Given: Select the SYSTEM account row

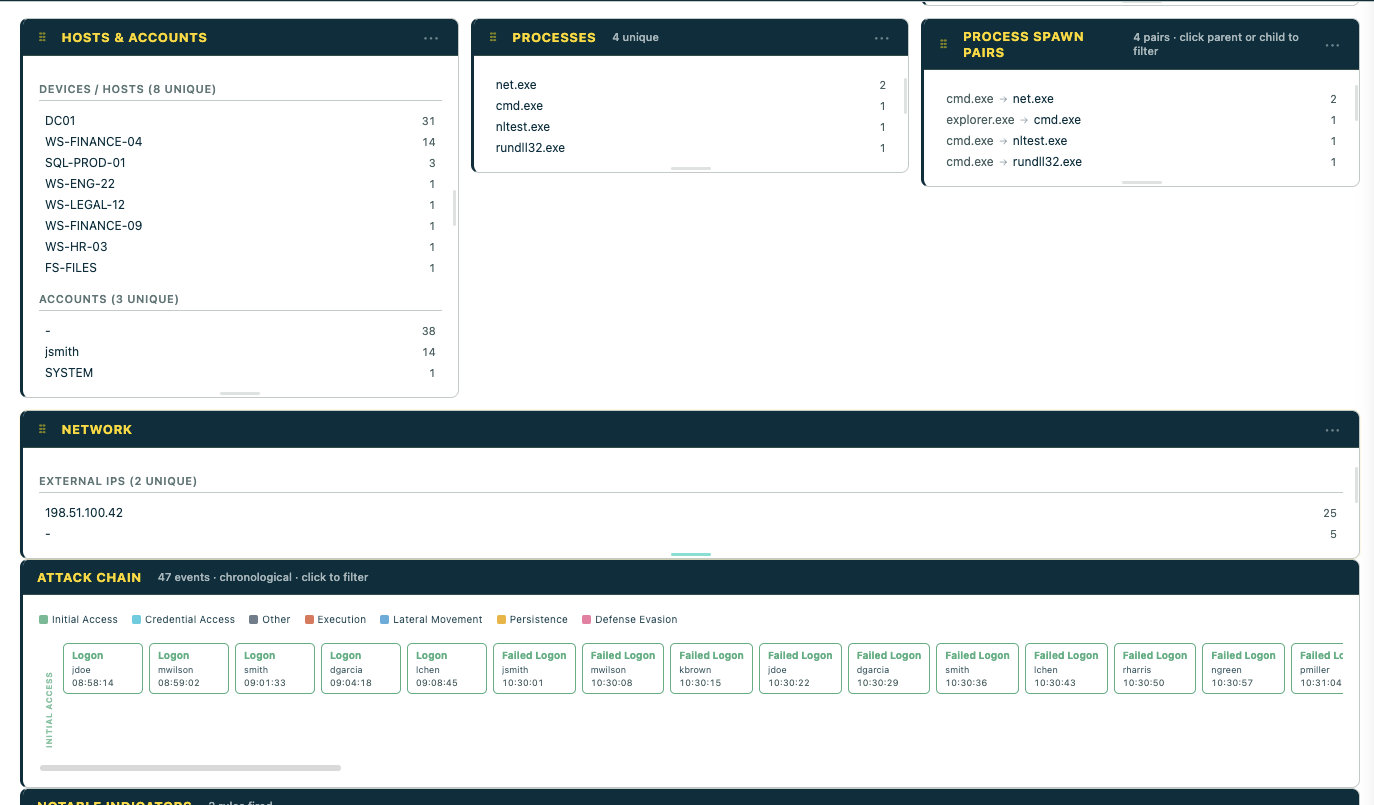Looking at the screenshot, I should click(240, 373).
